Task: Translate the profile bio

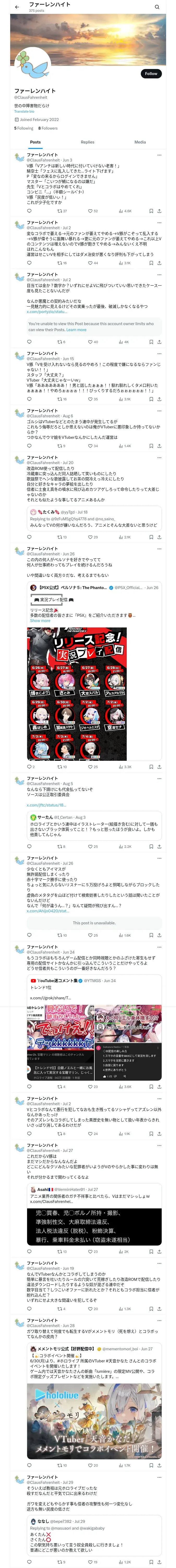Action: (x=24, y=111)
